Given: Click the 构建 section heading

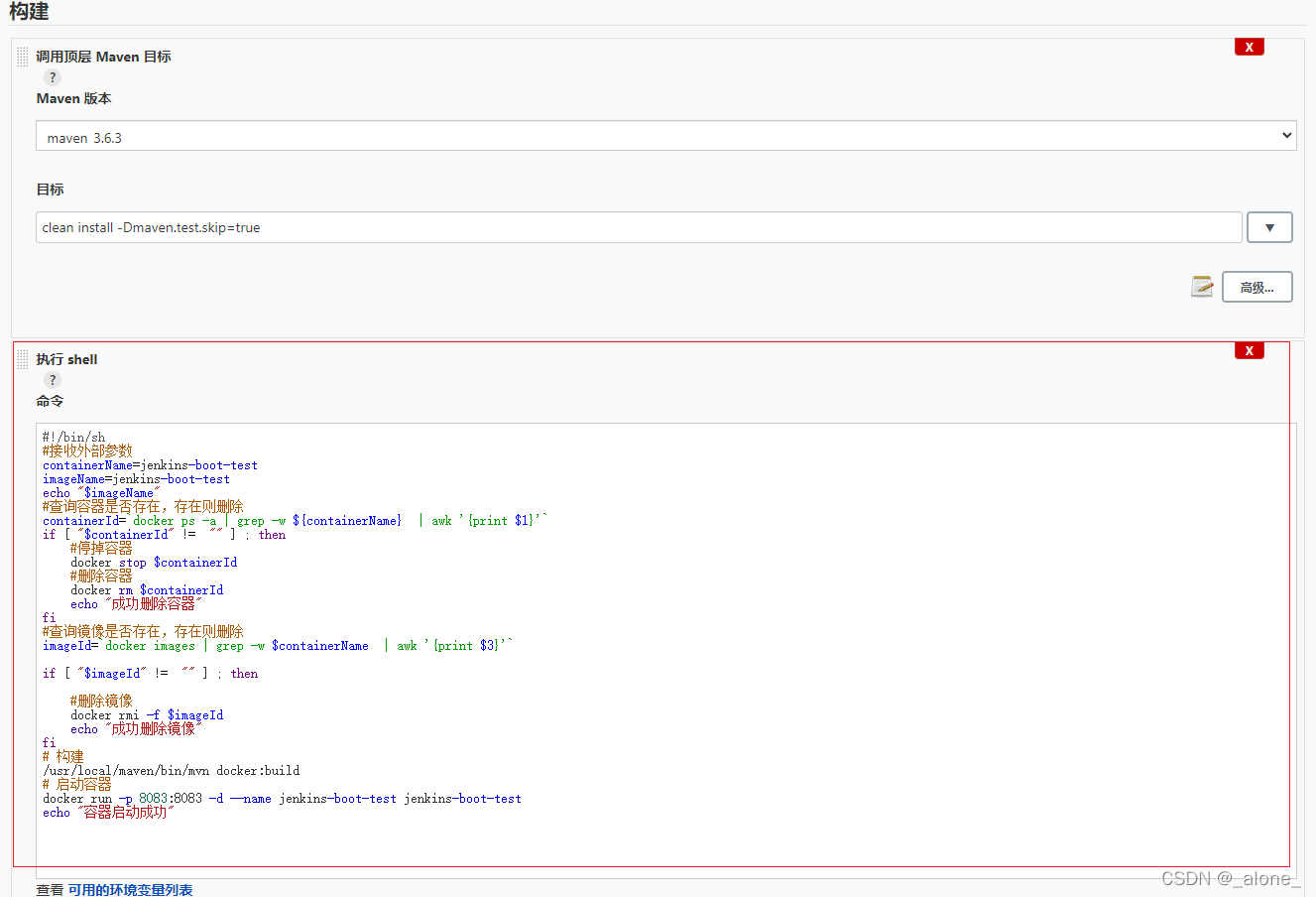Looking at the screenshot, I should [29, 11].
